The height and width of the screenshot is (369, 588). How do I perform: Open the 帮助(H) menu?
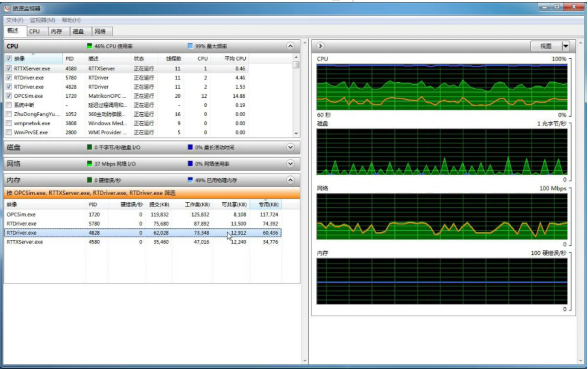[71, 20]
